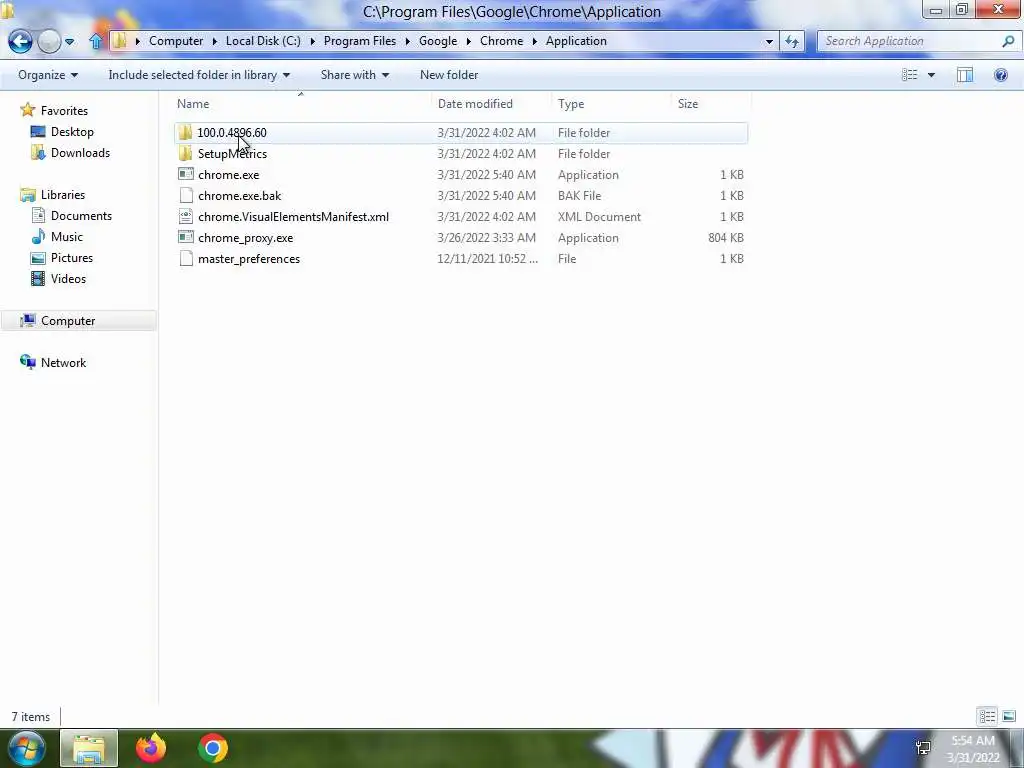Viewport: 1024px width, 768px height.
Task: Launch Firefox from the taskbar
Action: [151, 748]
